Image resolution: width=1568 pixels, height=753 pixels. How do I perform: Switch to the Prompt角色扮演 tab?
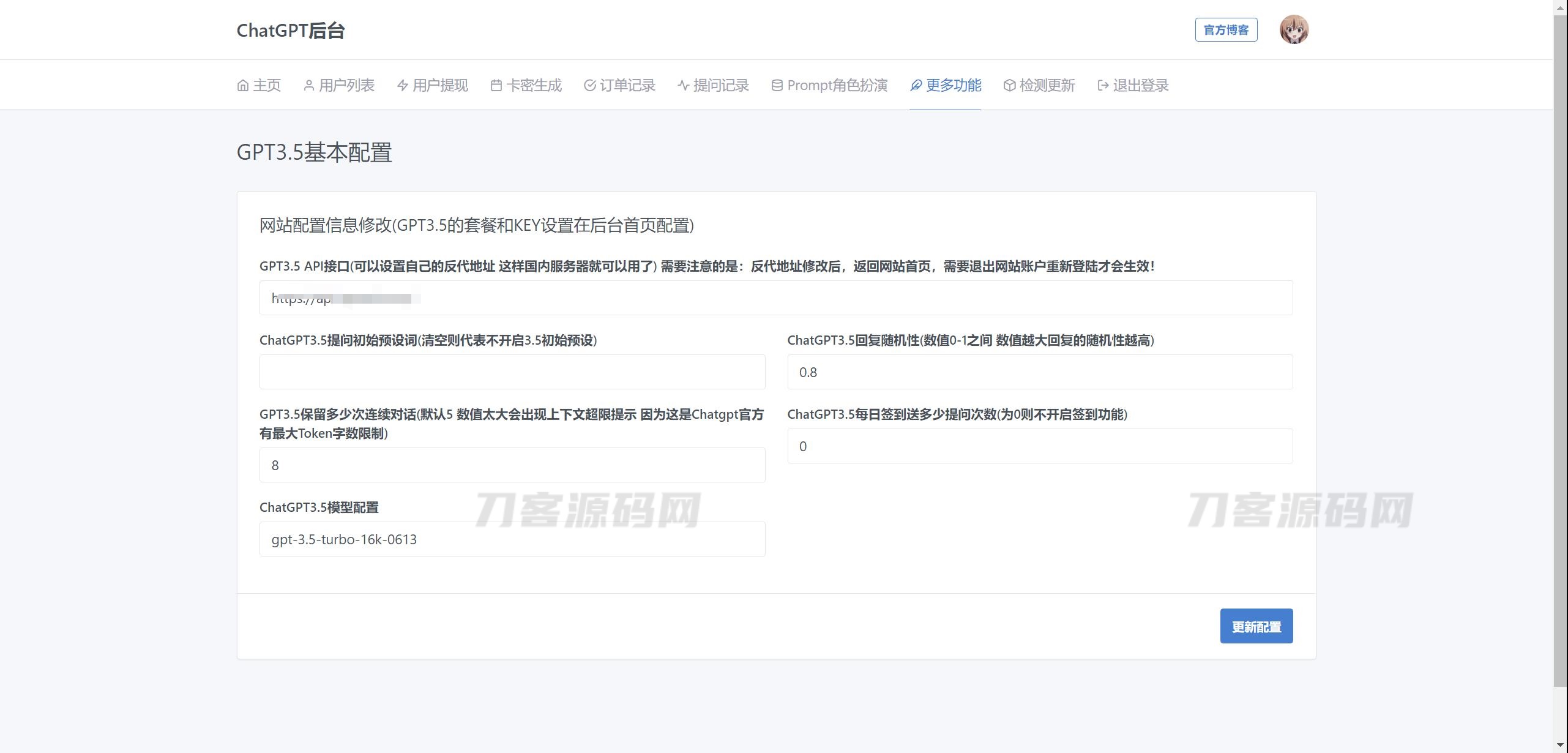(837, 86)
